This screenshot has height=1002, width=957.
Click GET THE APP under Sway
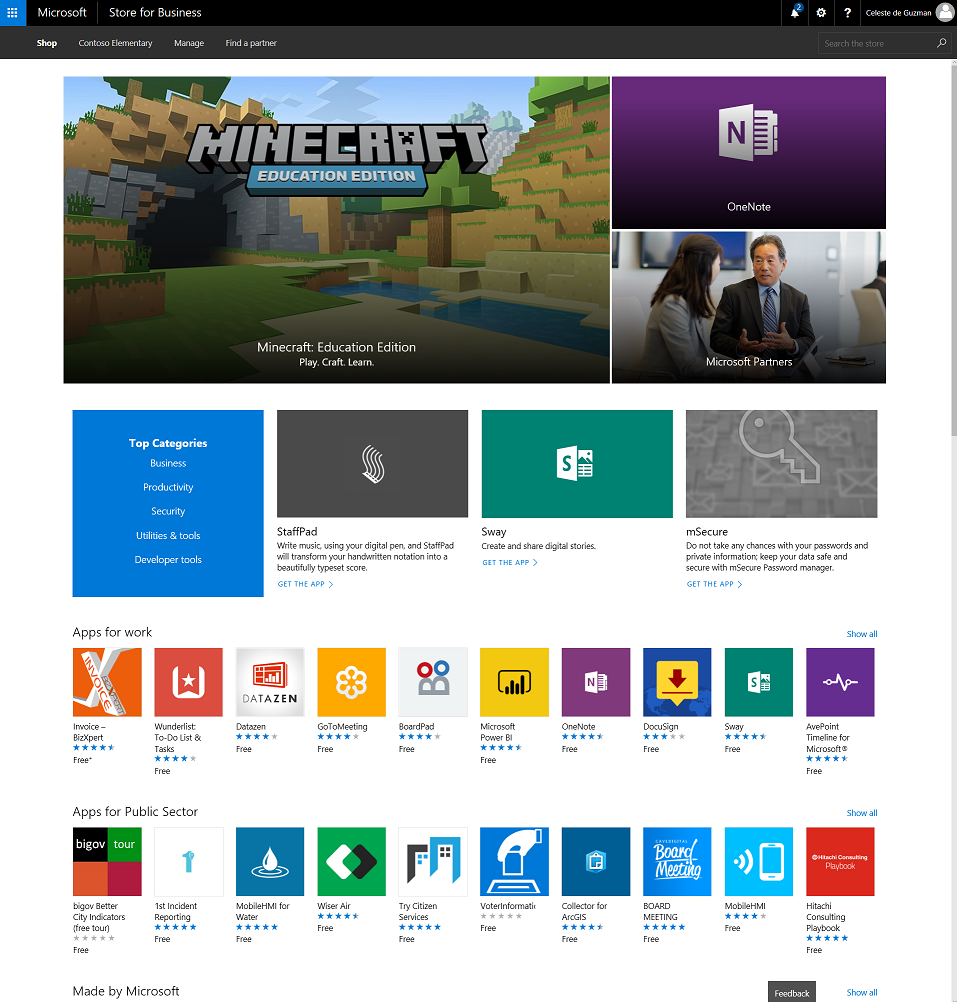pos(510,562)
